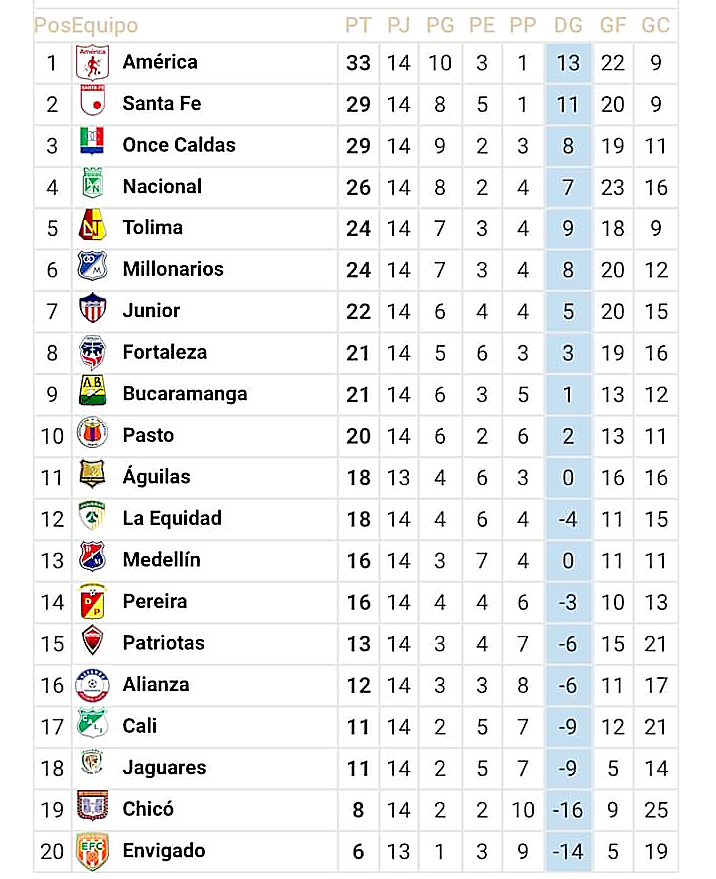Viewport: 716px width, 879px height.
Task: Click the Pereira team crest
Action: [x=92, y=602]
